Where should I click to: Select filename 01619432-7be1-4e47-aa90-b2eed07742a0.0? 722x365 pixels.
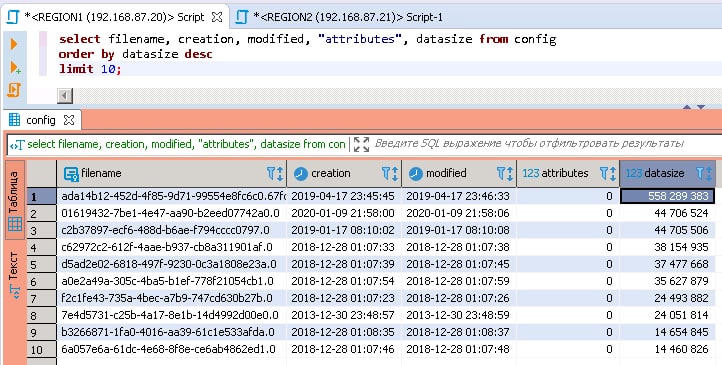click(x=171, y=213)
